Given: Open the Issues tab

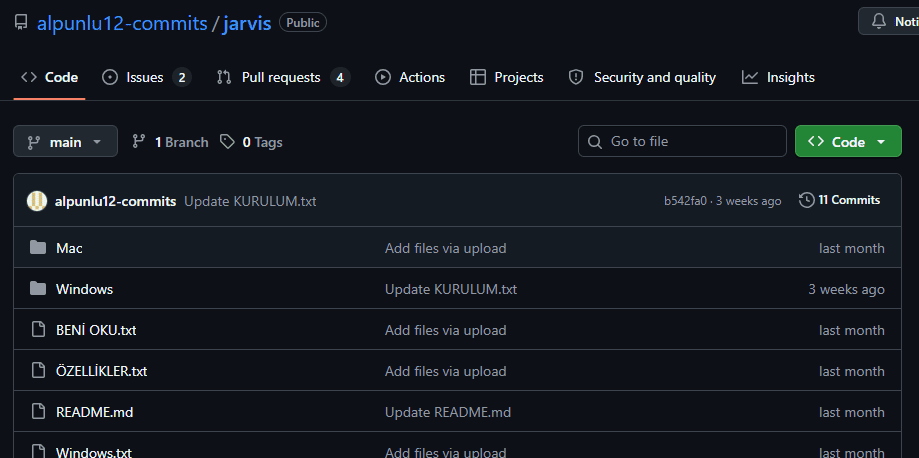Looking at the screenshot, I should (x=147, y=77).
